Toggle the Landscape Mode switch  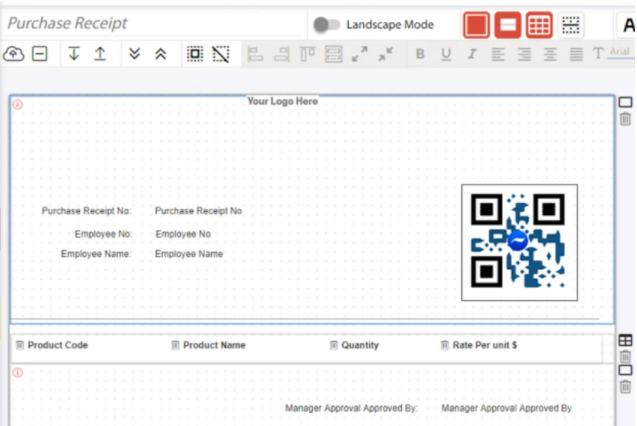pos(326,25)
